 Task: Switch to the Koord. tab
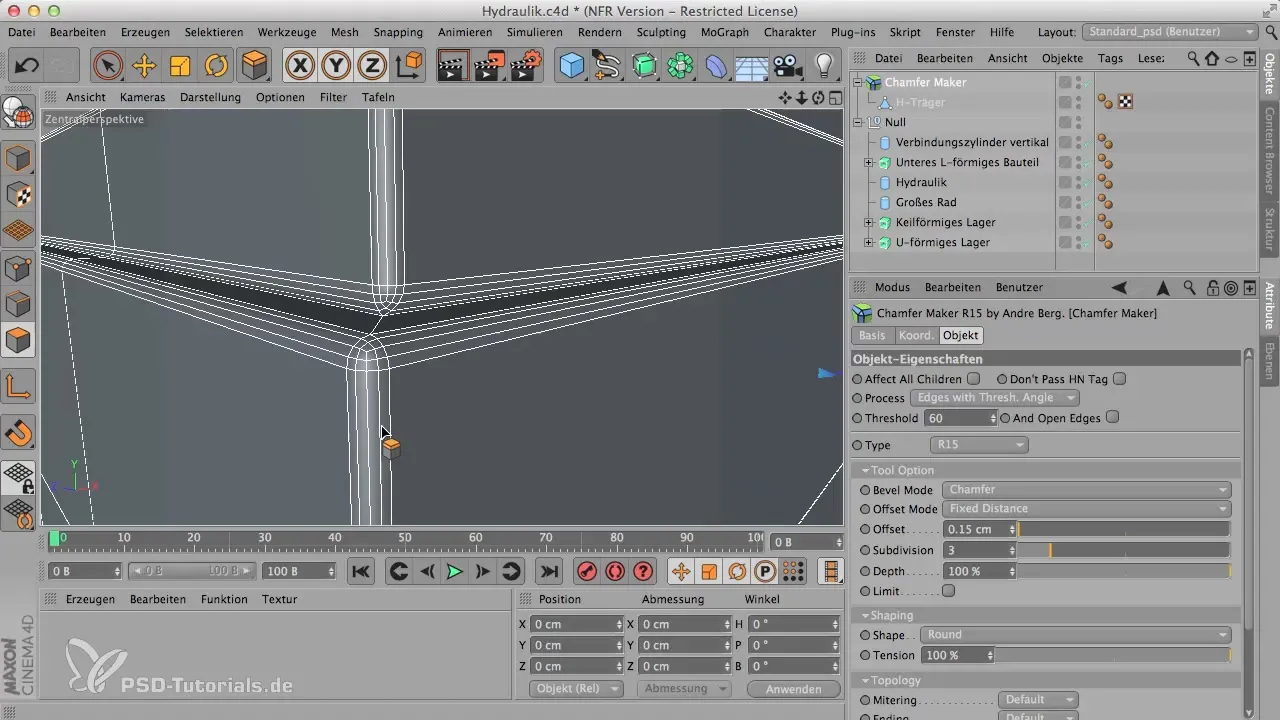click(x=916, y=336)
